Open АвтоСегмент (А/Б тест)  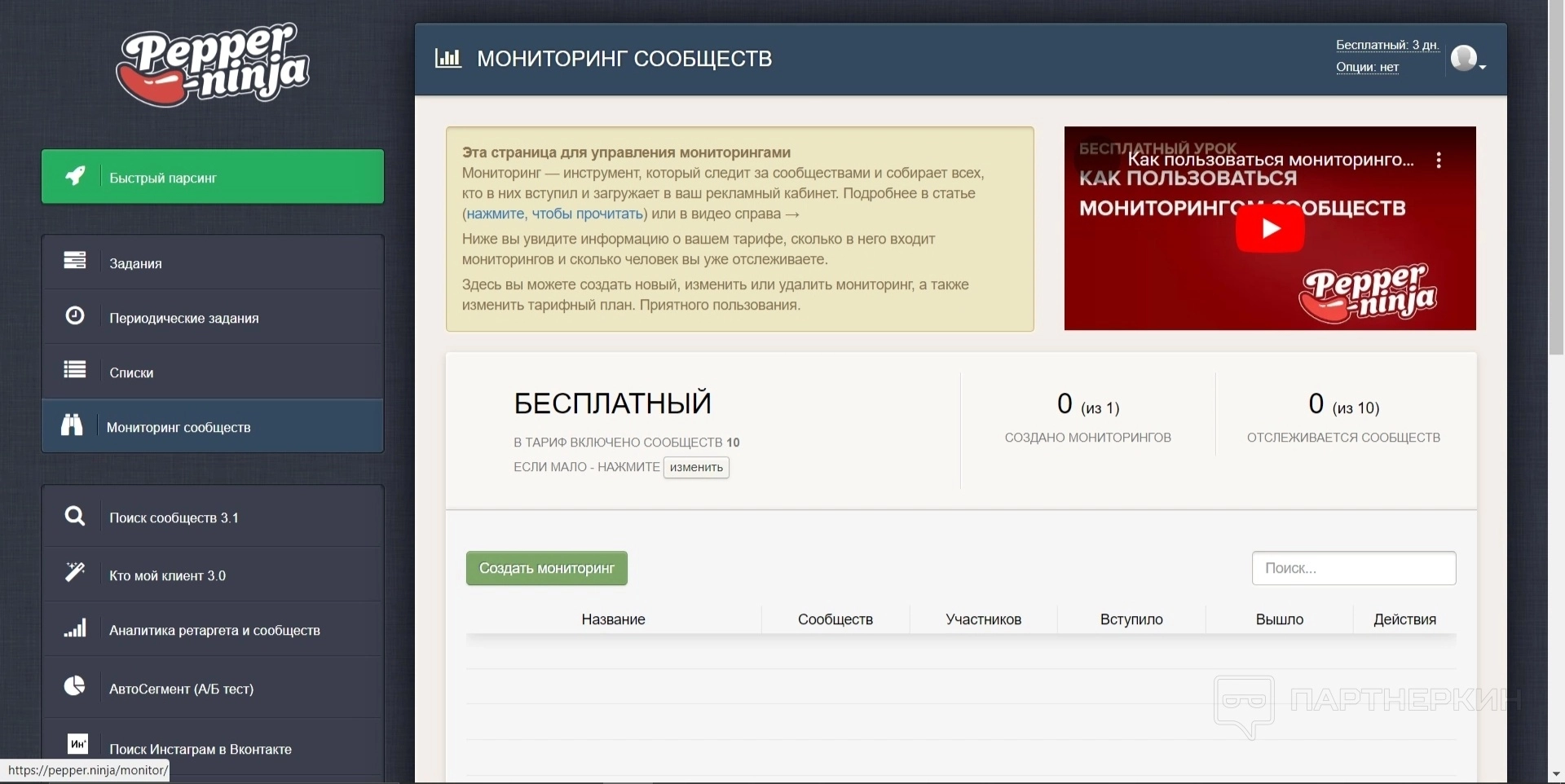213,688
